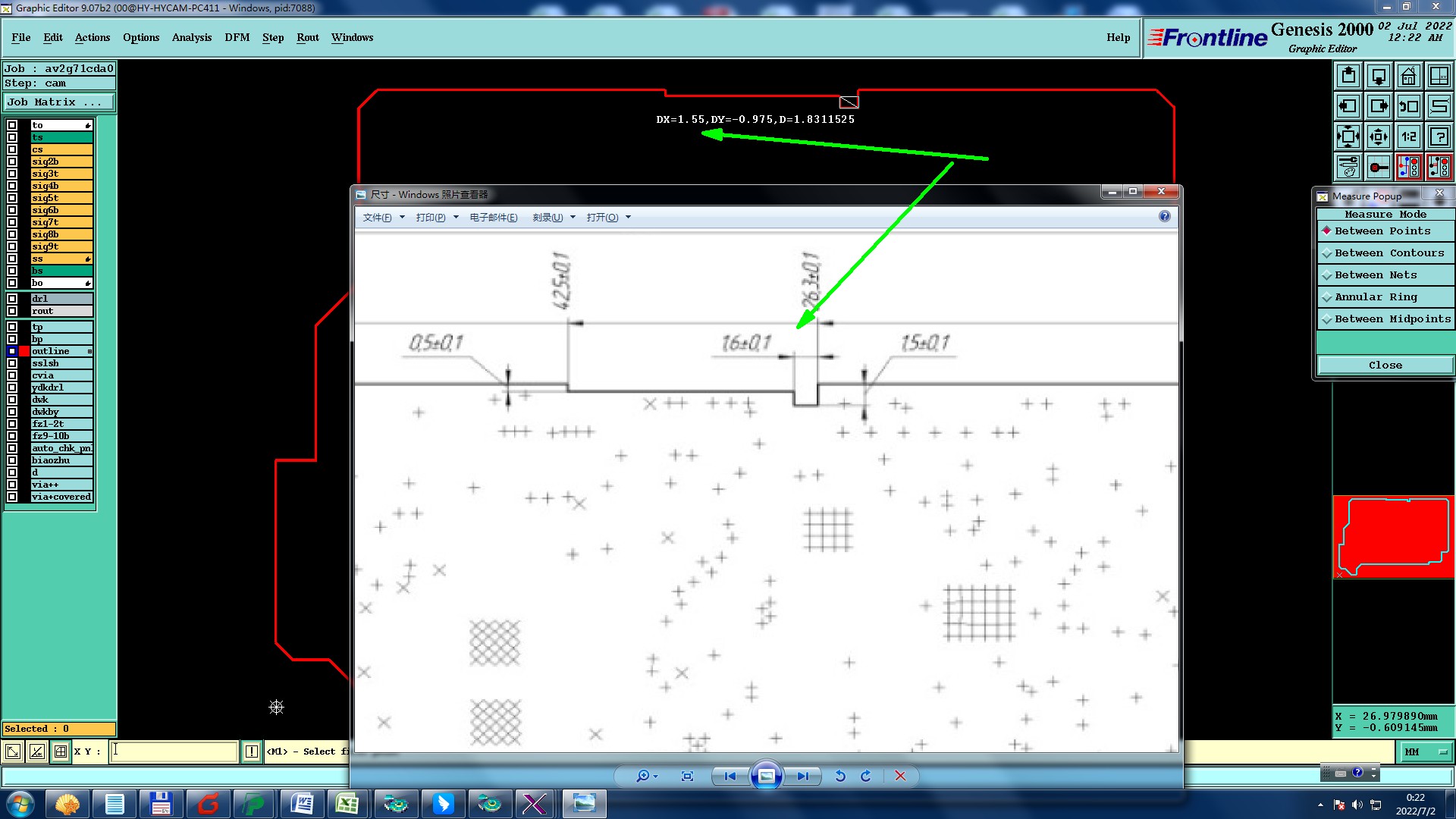Image resolution: width=1456 pixels, height=819 pixels.
Task: Click the pan up icon
Action: point(1348,76)
